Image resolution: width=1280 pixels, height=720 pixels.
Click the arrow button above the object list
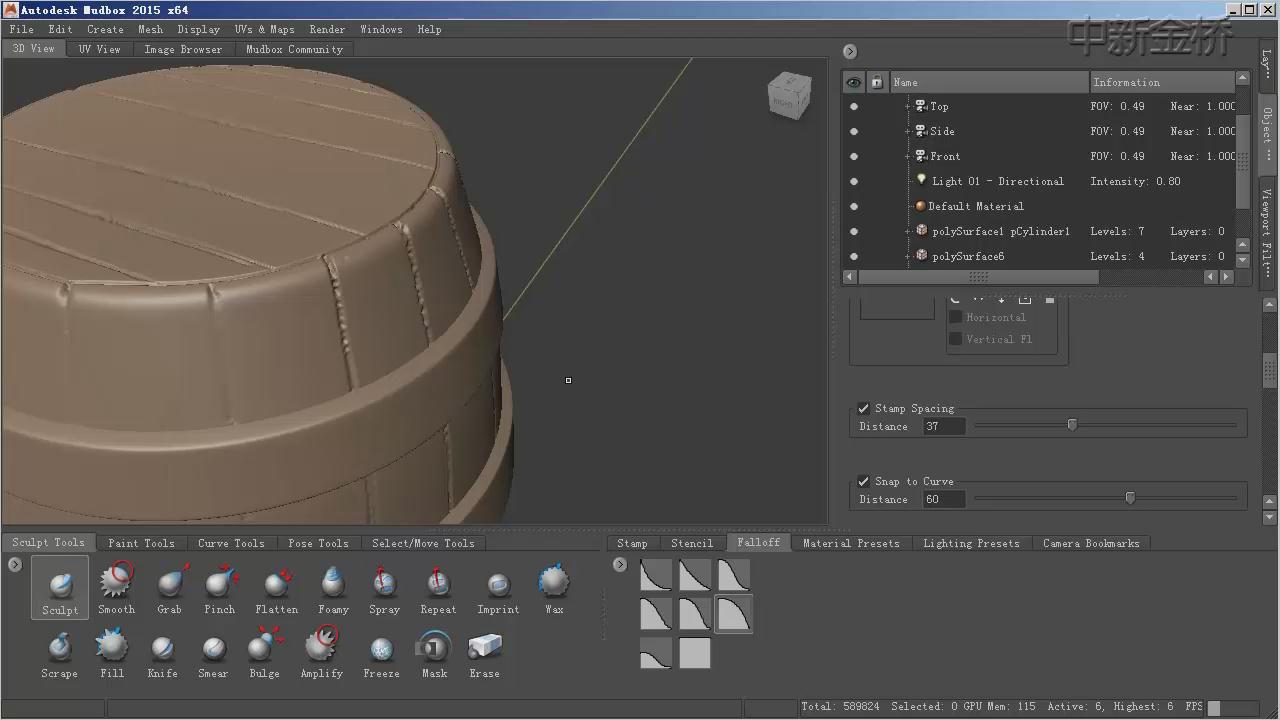click(x=850, y=51)
